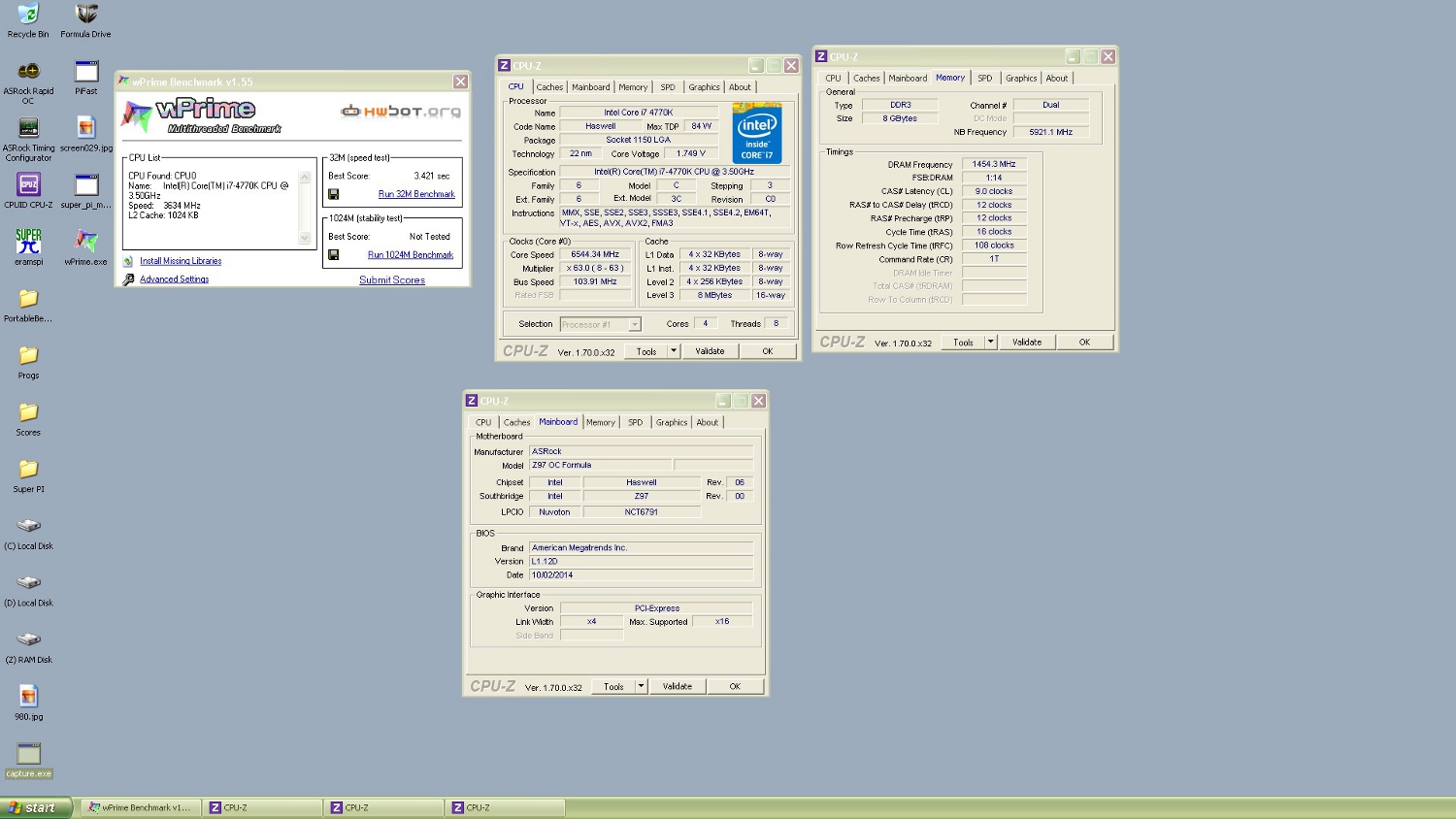
Task: Switch to Caches tab in CPU tab window
Action: [x=549, y=87]
